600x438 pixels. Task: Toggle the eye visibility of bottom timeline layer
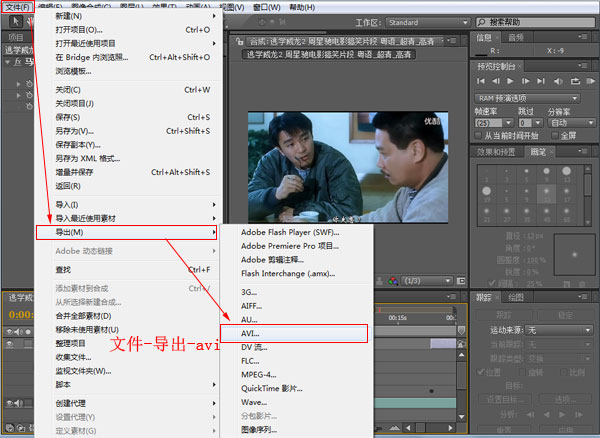point(10,403)
